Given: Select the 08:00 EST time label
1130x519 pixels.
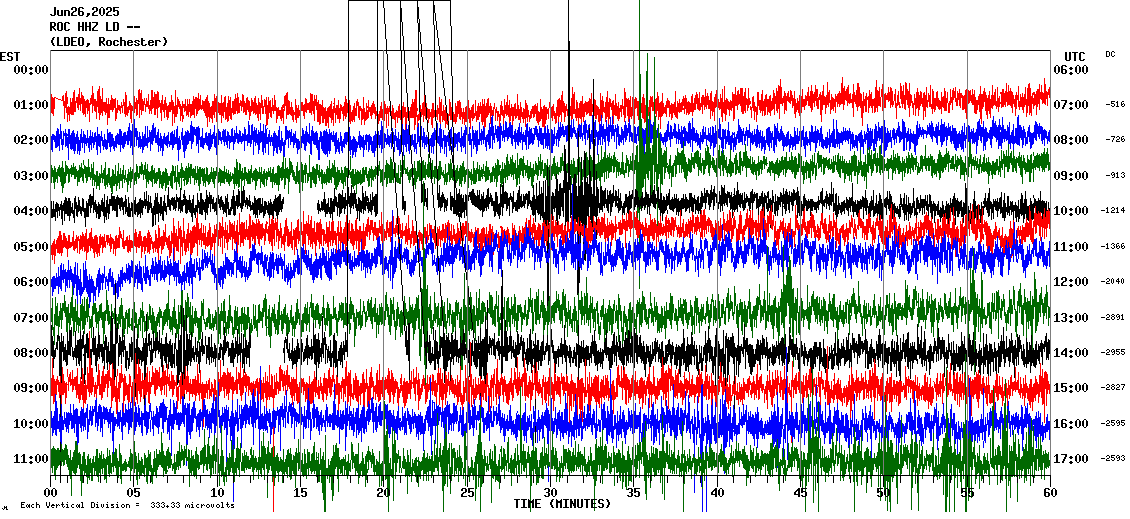Looking at the screenshot, I should 31,353.
